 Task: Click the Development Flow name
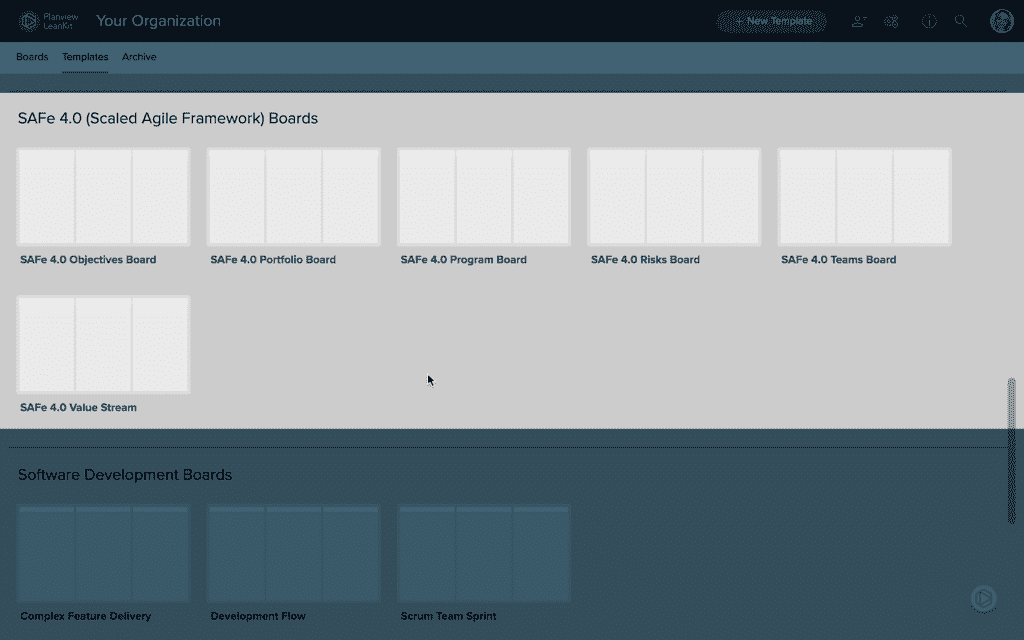click(x=258, y=616)
